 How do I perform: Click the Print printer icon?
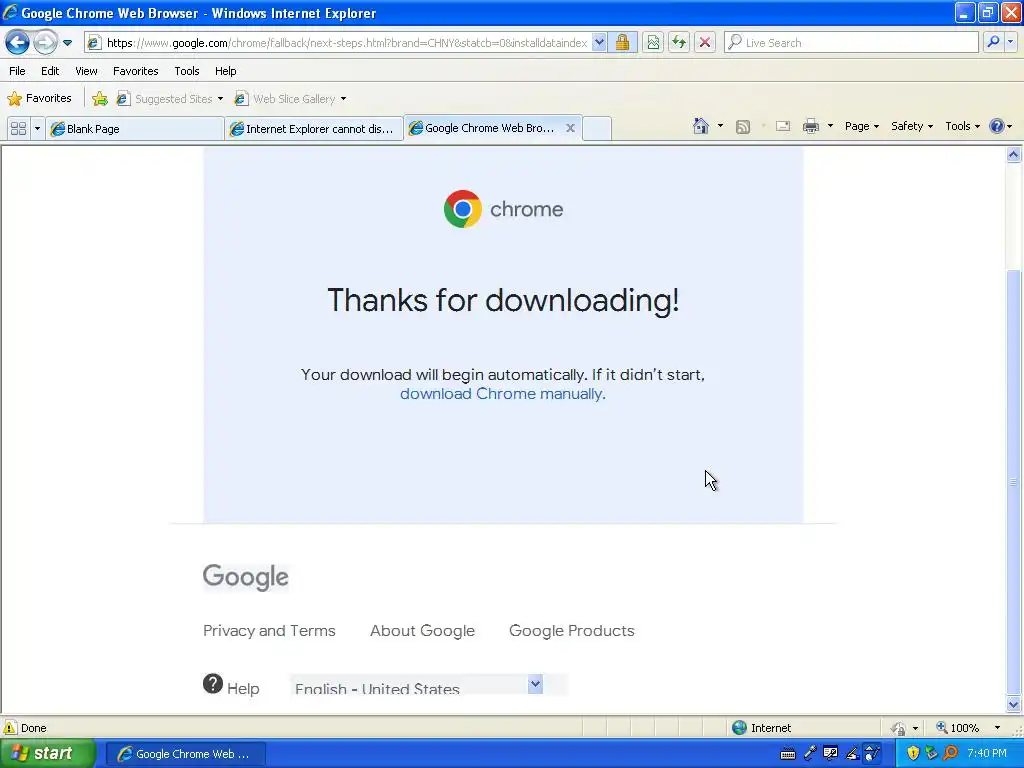click(810, 127)
